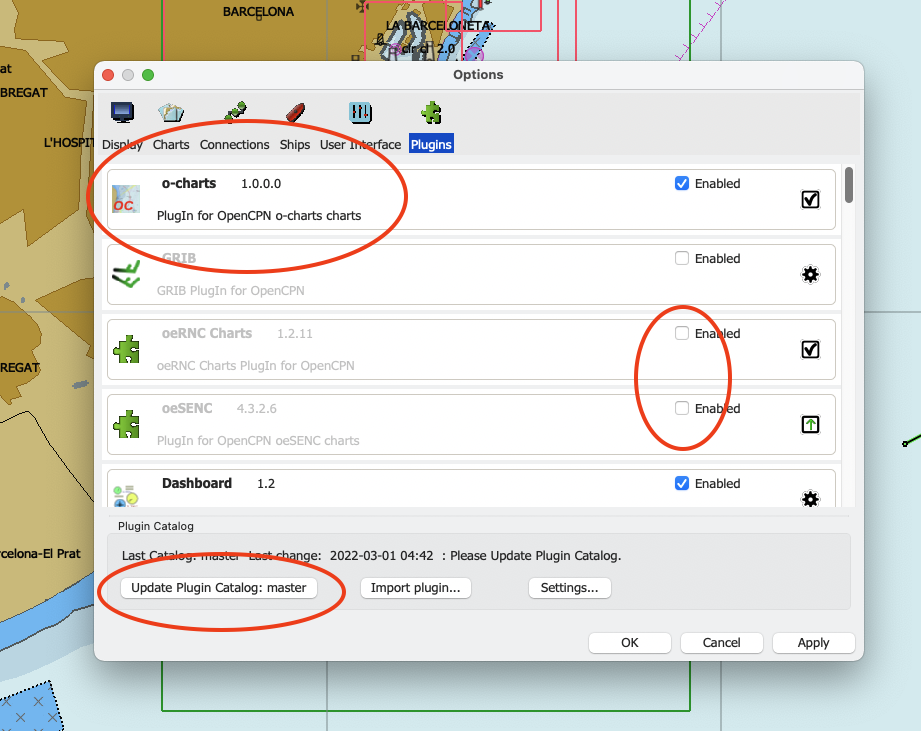Click the Dashboard plugin gear icon
Screen dimensions: 921x731
(811, 498)
